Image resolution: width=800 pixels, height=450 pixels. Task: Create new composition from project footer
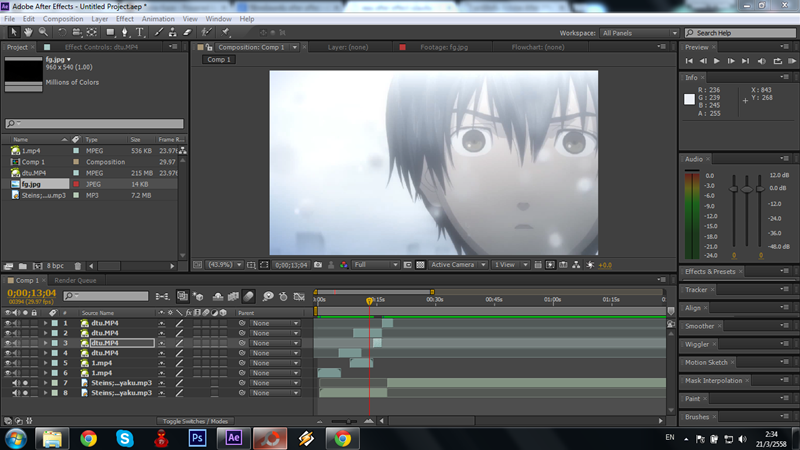click(x=37, y=266)
